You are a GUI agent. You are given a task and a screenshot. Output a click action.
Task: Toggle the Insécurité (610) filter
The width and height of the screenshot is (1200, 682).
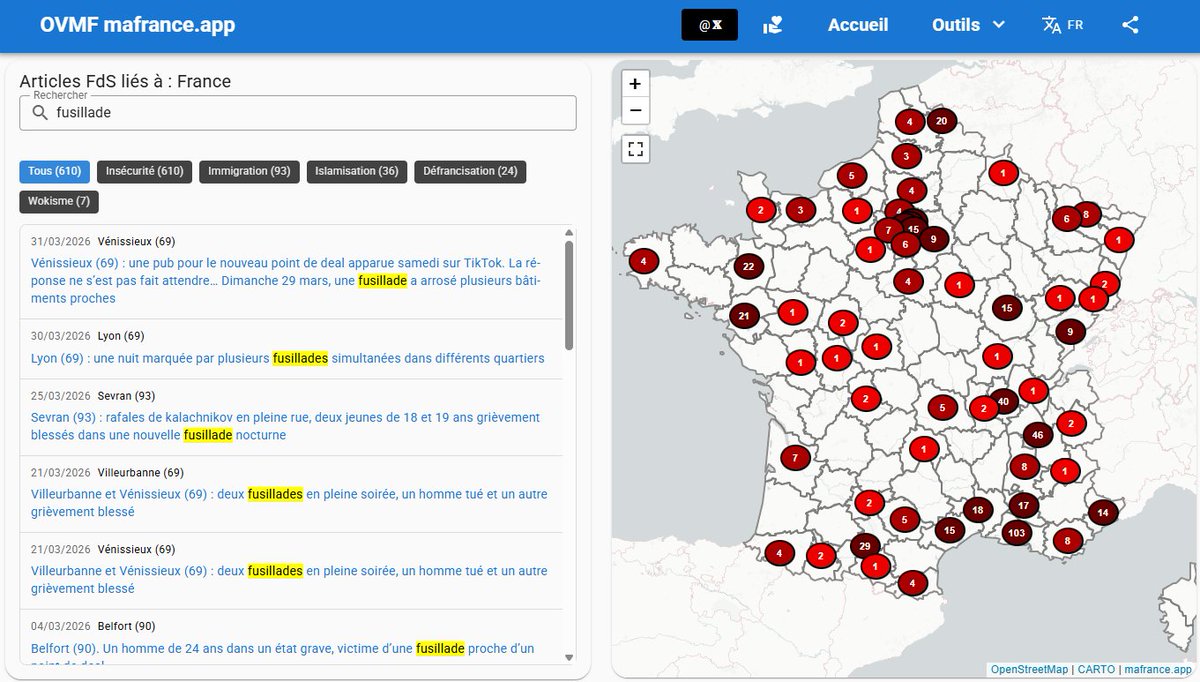(x=144, y=171)
